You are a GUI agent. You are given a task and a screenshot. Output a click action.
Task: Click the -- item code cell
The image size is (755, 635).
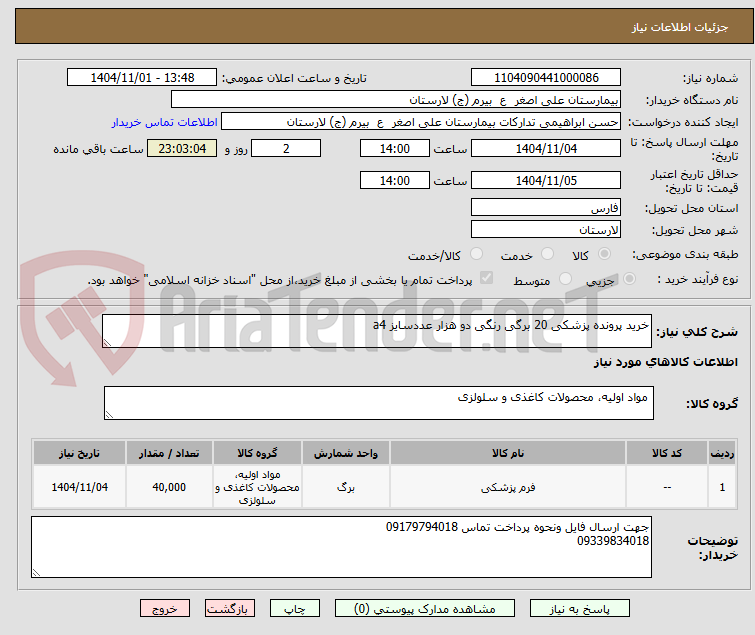[x=666, y=487]
